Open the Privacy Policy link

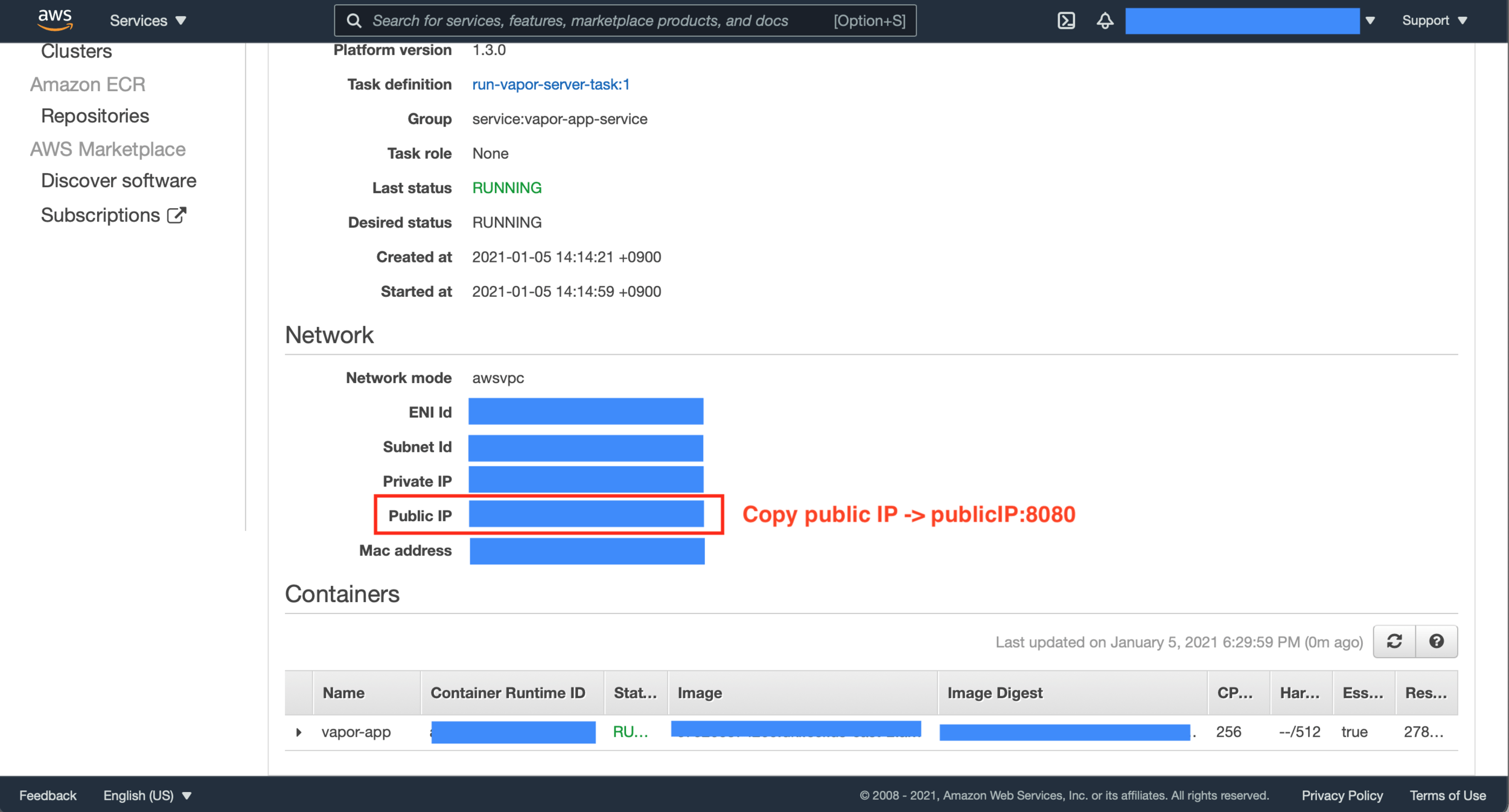pos(1341,795)
